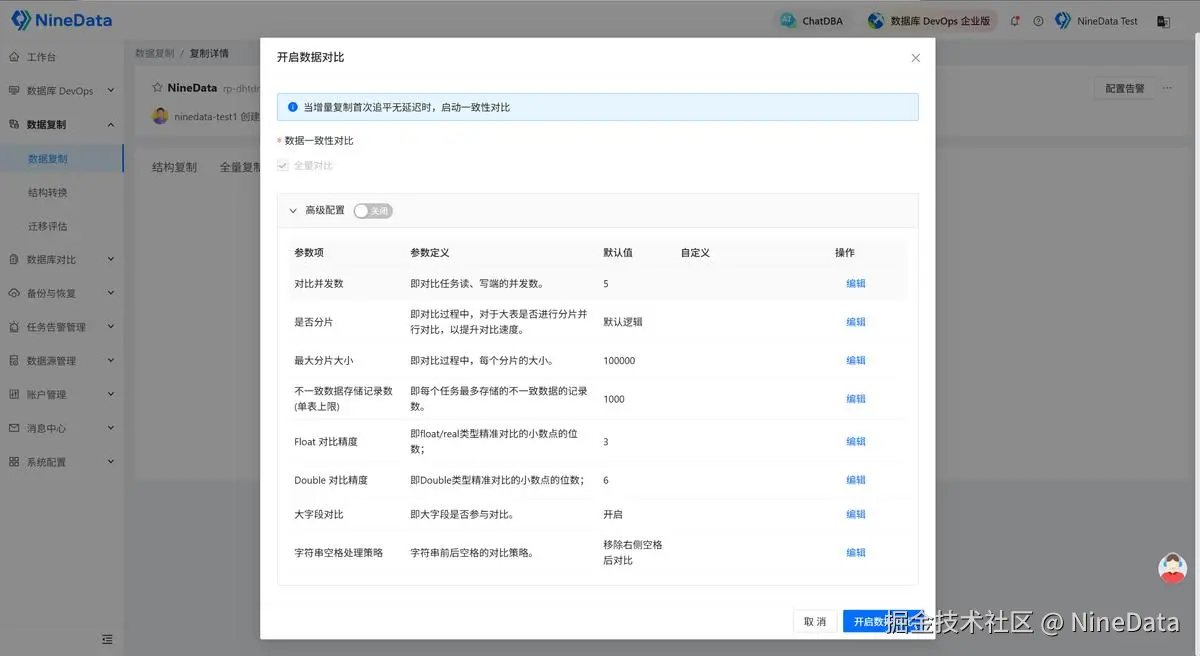Viewport: 1200px width, 656px height.
Task: Collapse the sidebar with bottom icon
Action: [107, 639]
